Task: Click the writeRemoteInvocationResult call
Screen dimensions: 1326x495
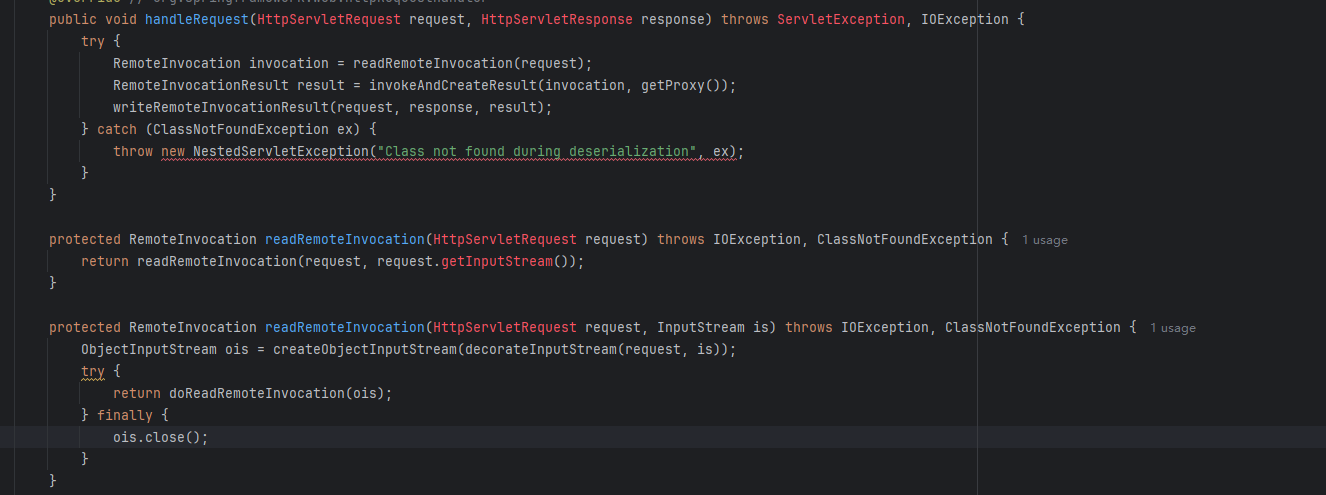Action: (x=221, y=107)
